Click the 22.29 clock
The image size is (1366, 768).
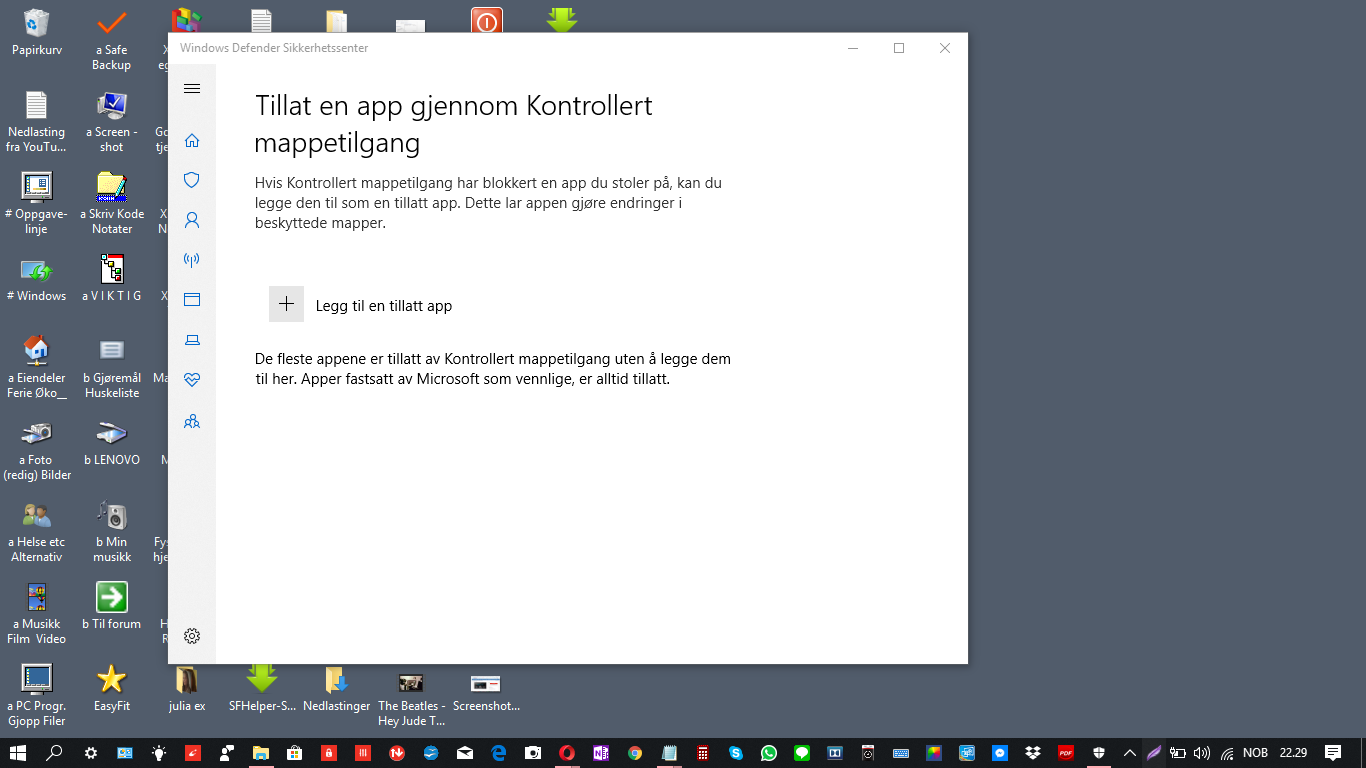point(1293,753)
